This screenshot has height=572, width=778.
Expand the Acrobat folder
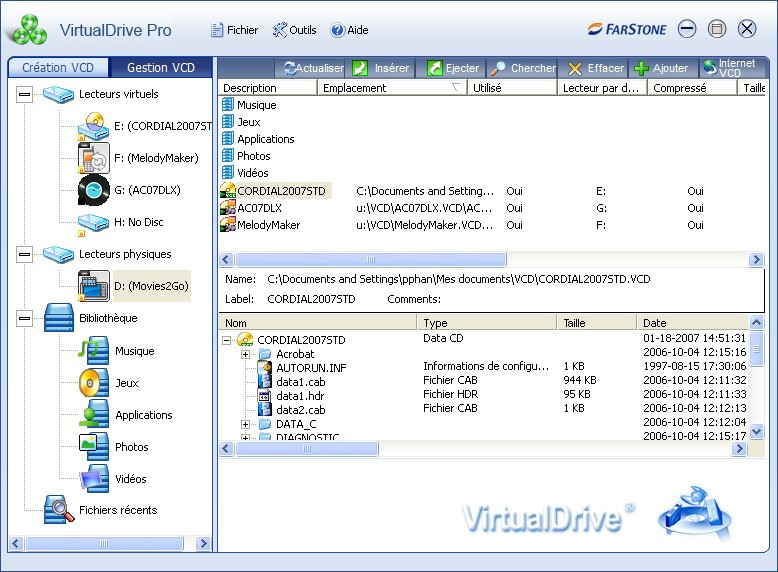[245, 354]
